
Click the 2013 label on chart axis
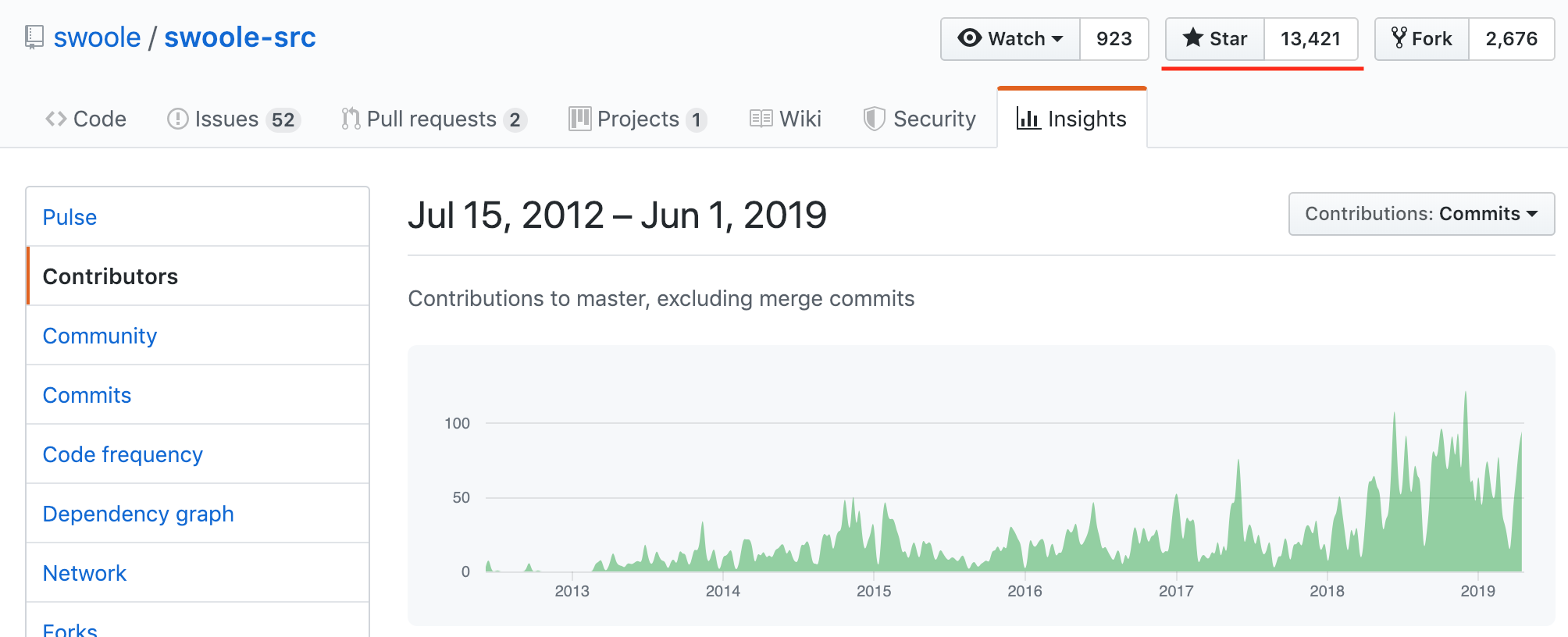point(572,591)
